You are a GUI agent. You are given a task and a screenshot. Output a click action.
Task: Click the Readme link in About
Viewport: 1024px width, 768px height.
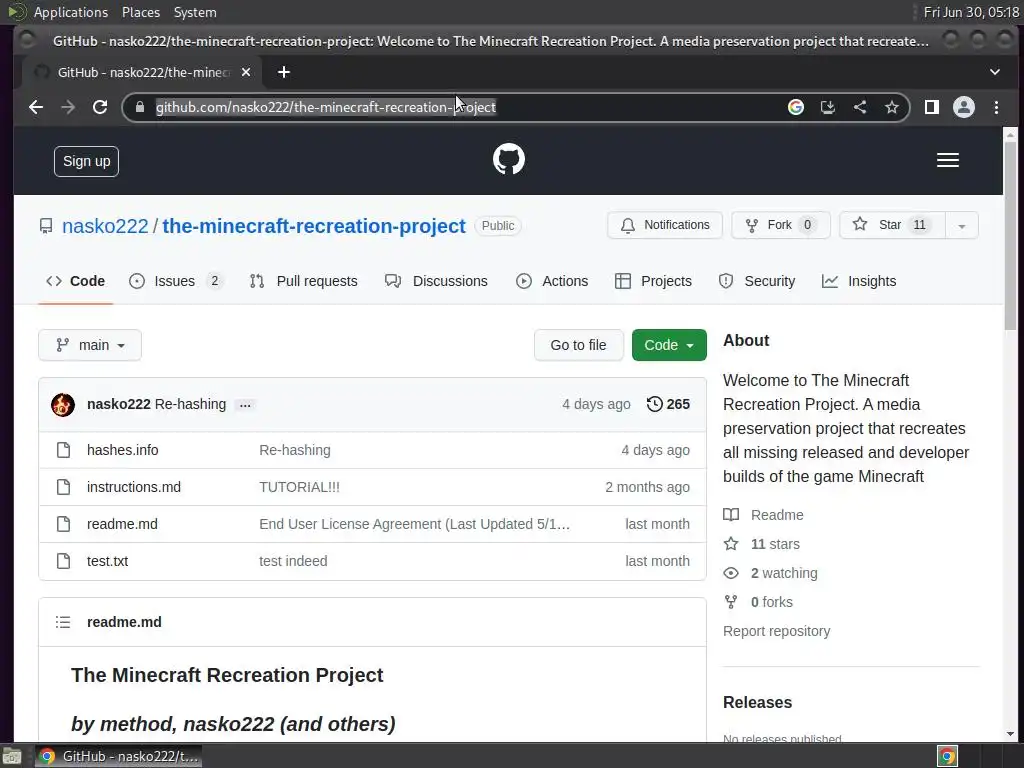click(x=763, y=515)
